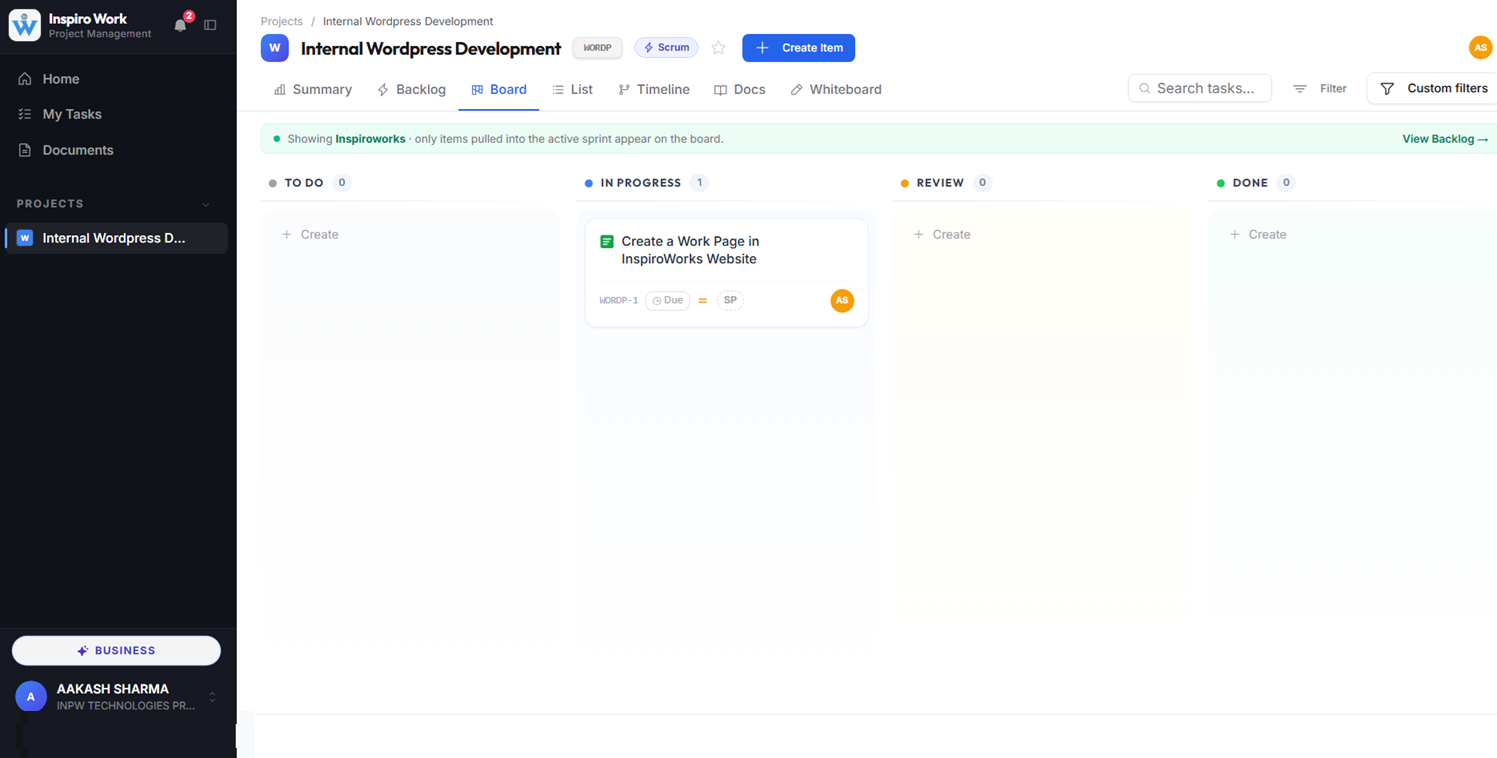Click the Inspiro Work logo icon
1497x758 pixels.
point(25,25)
